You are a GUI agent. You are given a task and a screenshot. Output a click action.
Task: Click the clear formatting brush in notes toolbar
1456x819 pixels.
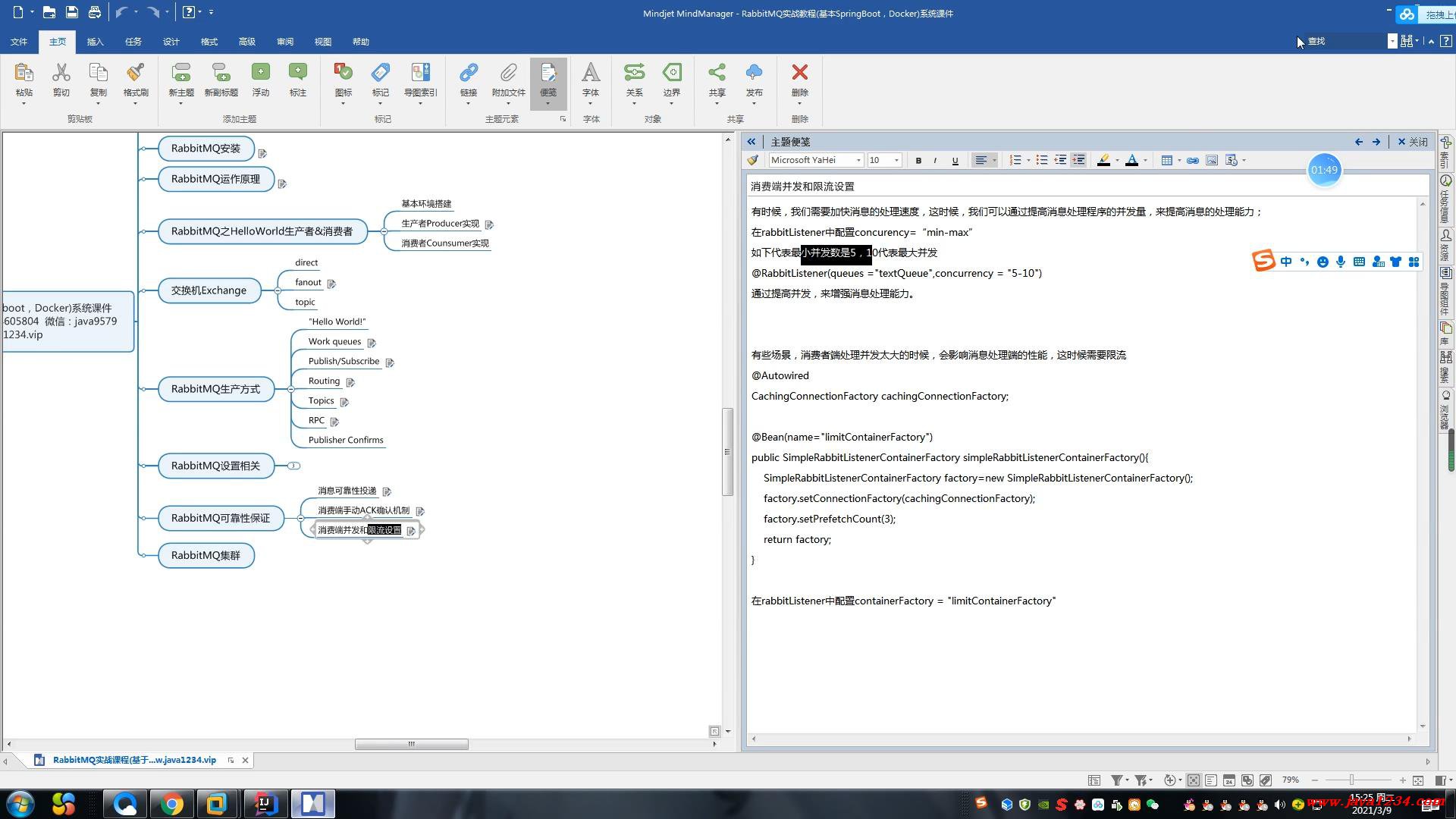(752, 160)
